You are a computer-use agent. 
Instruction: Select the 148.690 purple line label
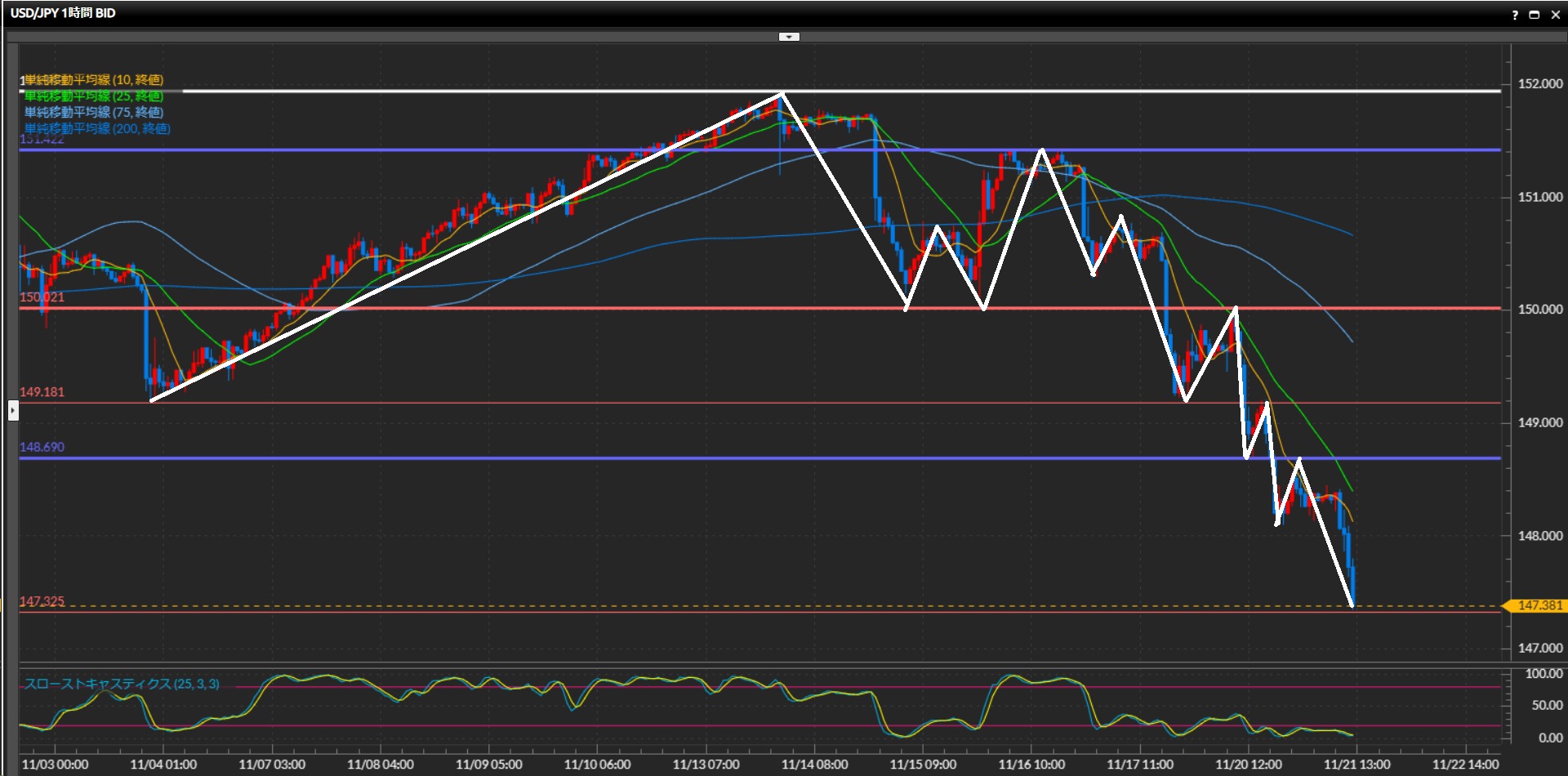point(42,447)
